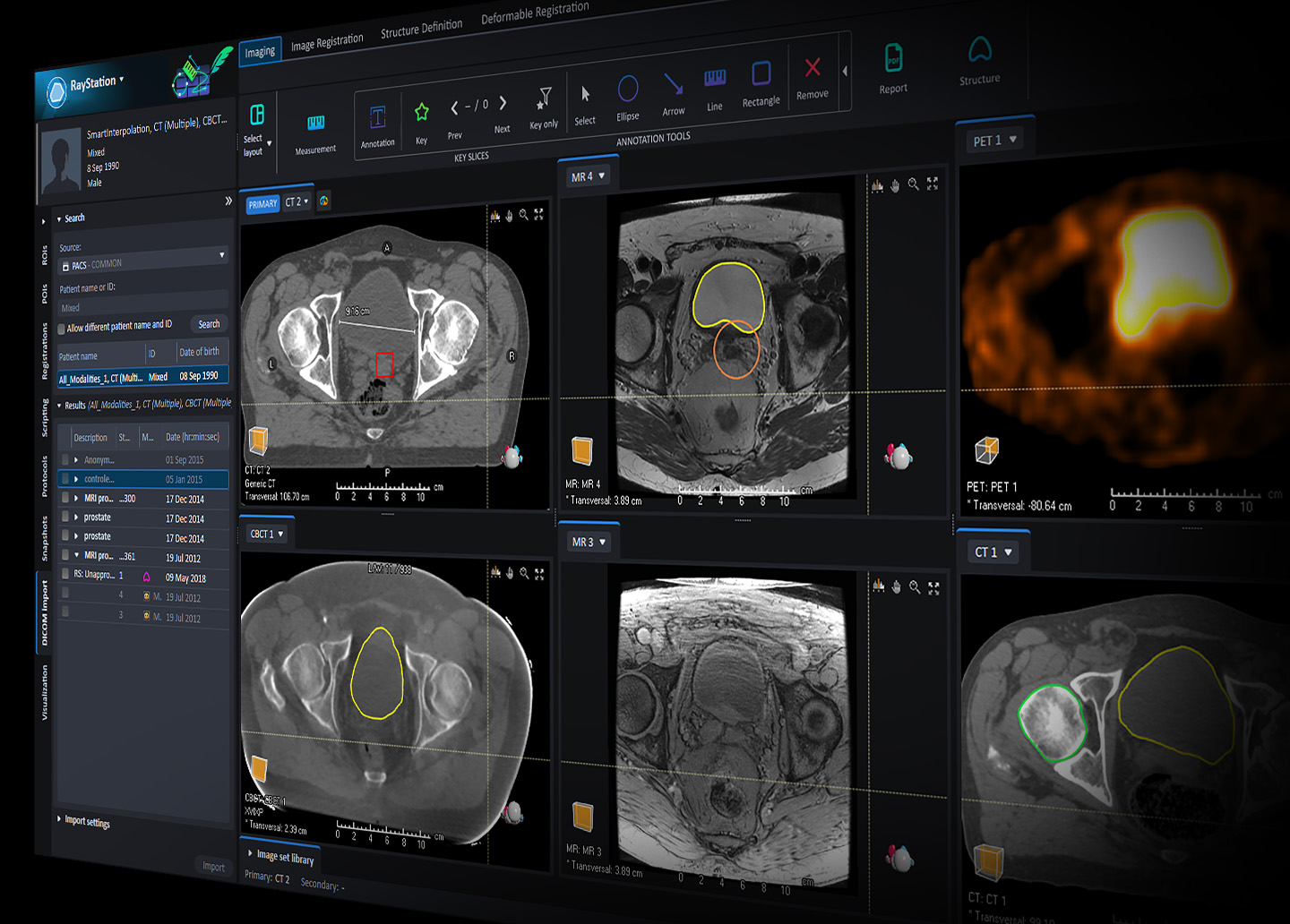The height and width of the screenshot is (924, 1290).
Task: Activate the Measurement ruler tool
Action: [315, 124]
